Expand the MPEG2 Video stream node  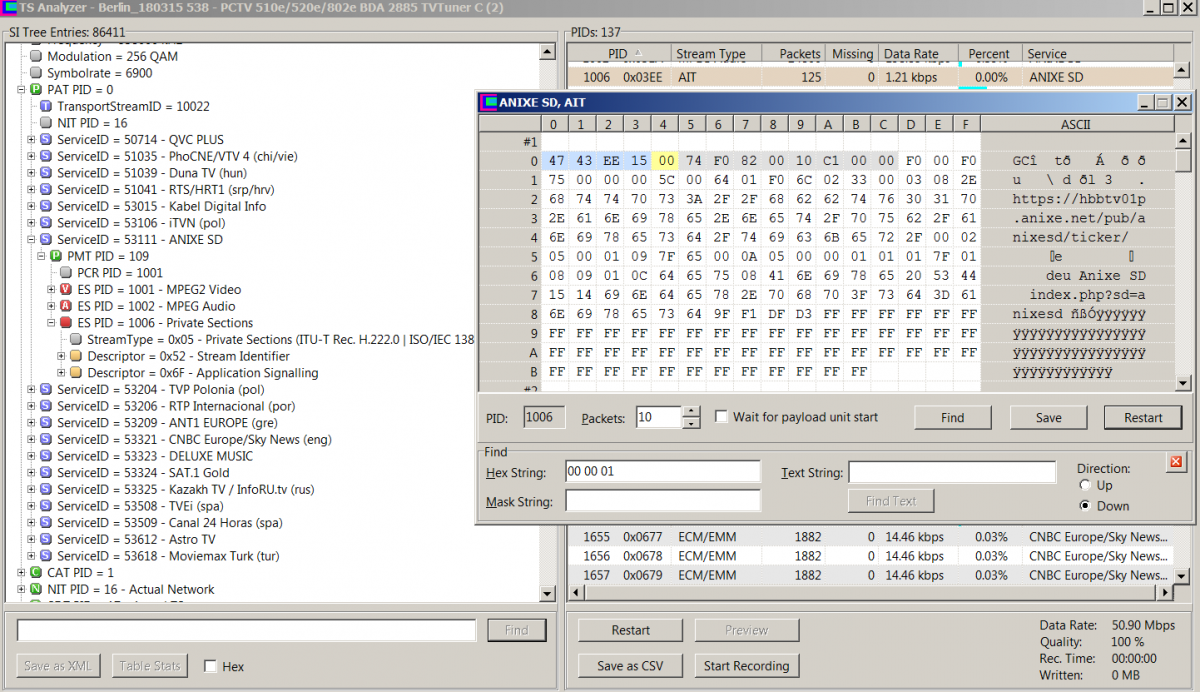(x=51, y=290)
